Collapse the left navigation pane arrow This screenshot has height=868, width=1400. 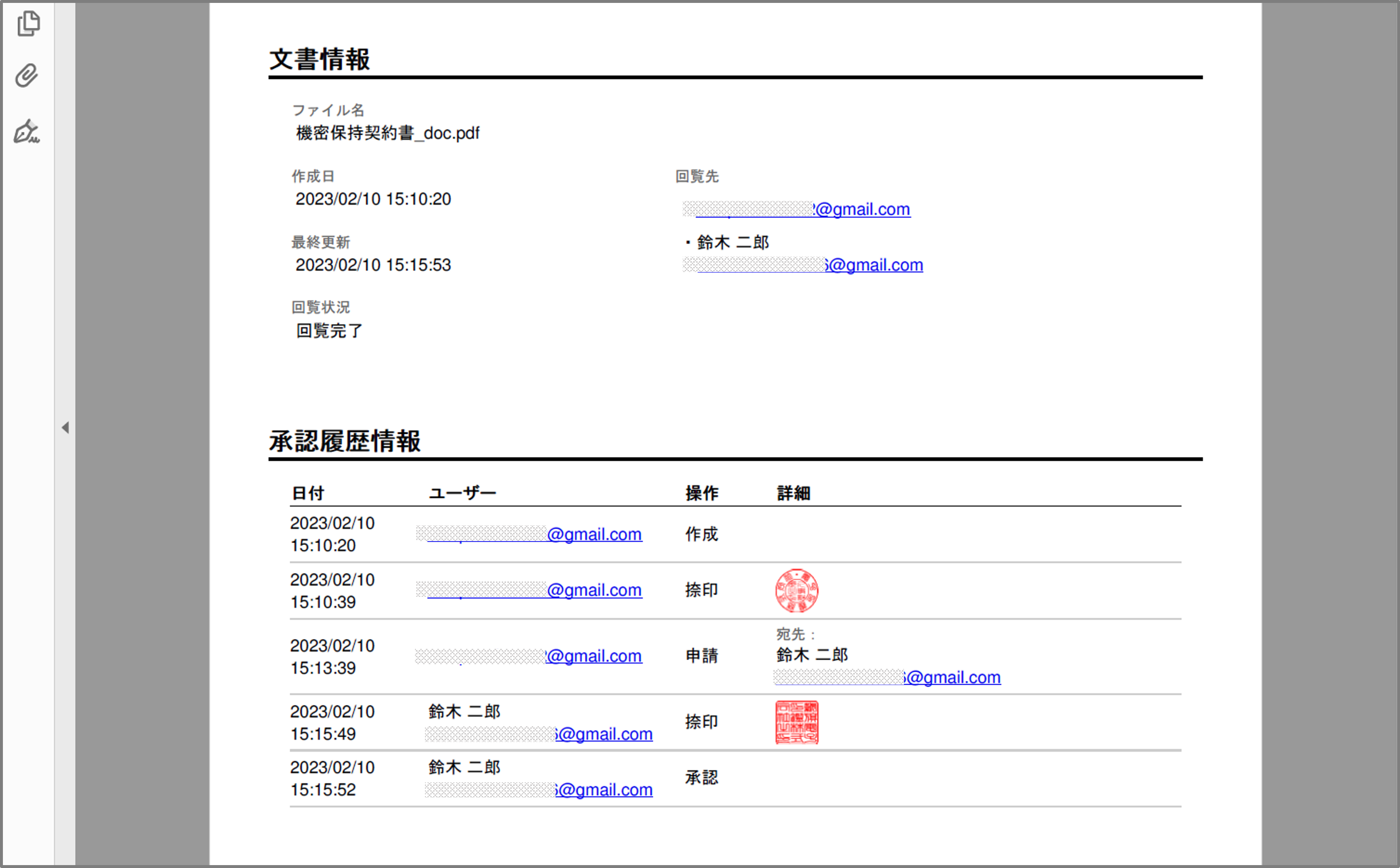coord(65,427)
